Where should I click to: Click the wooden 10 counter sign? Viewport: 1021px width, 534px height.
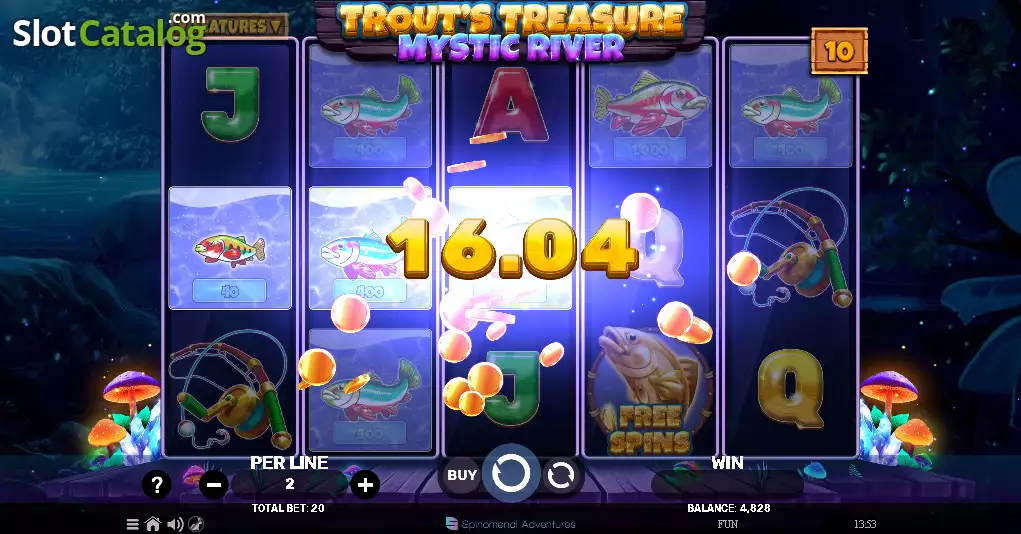(x=839, y=51)
